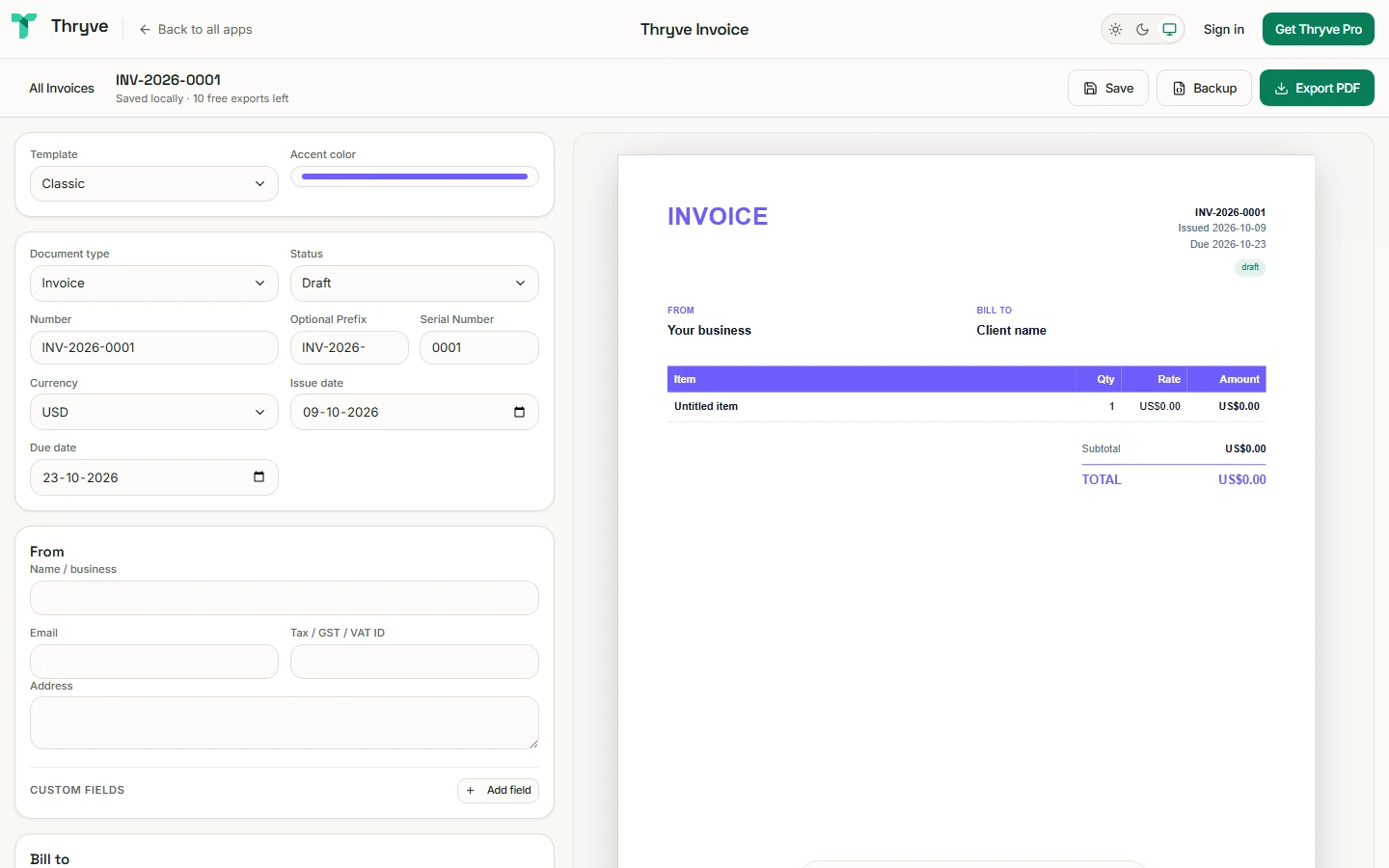Click the From Email field
Screen dimensions: 1389x868
(x=154, y=662)
